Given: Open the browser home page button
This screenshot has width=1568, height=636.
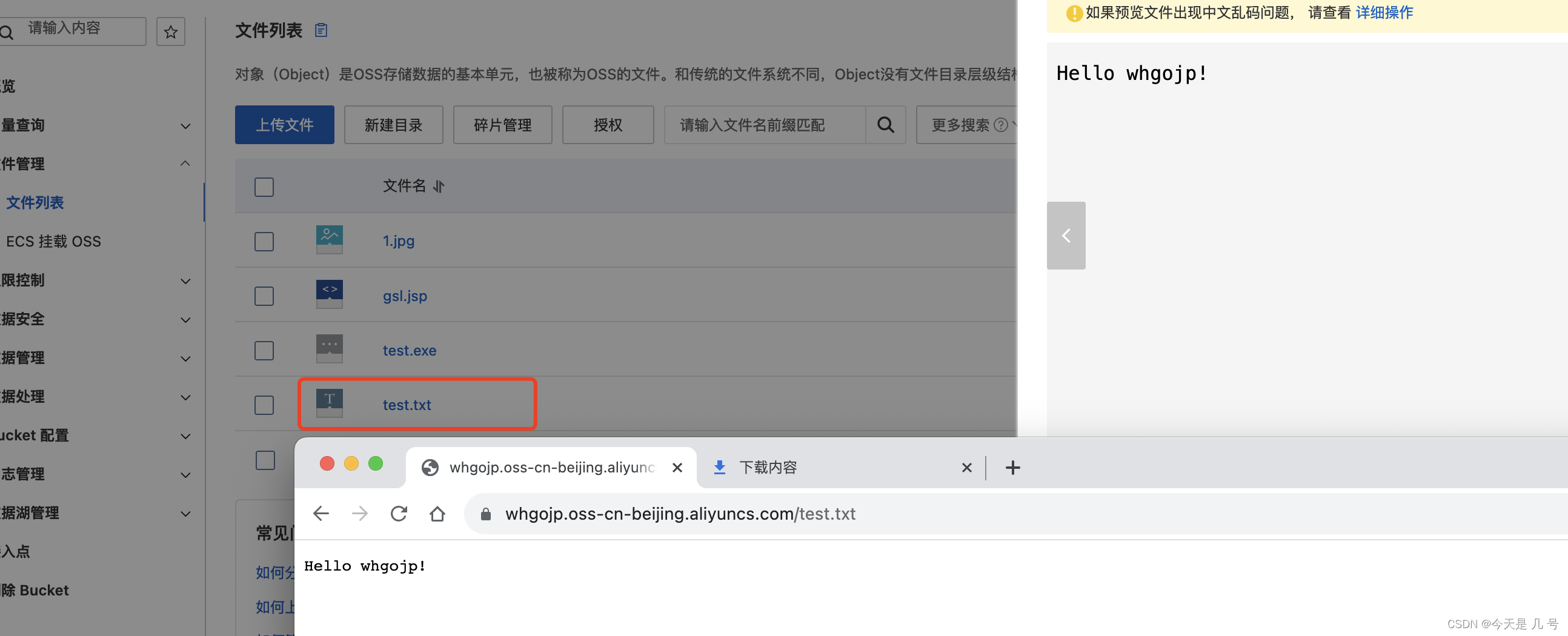Looking at the screenshot, I should [437, 514].
